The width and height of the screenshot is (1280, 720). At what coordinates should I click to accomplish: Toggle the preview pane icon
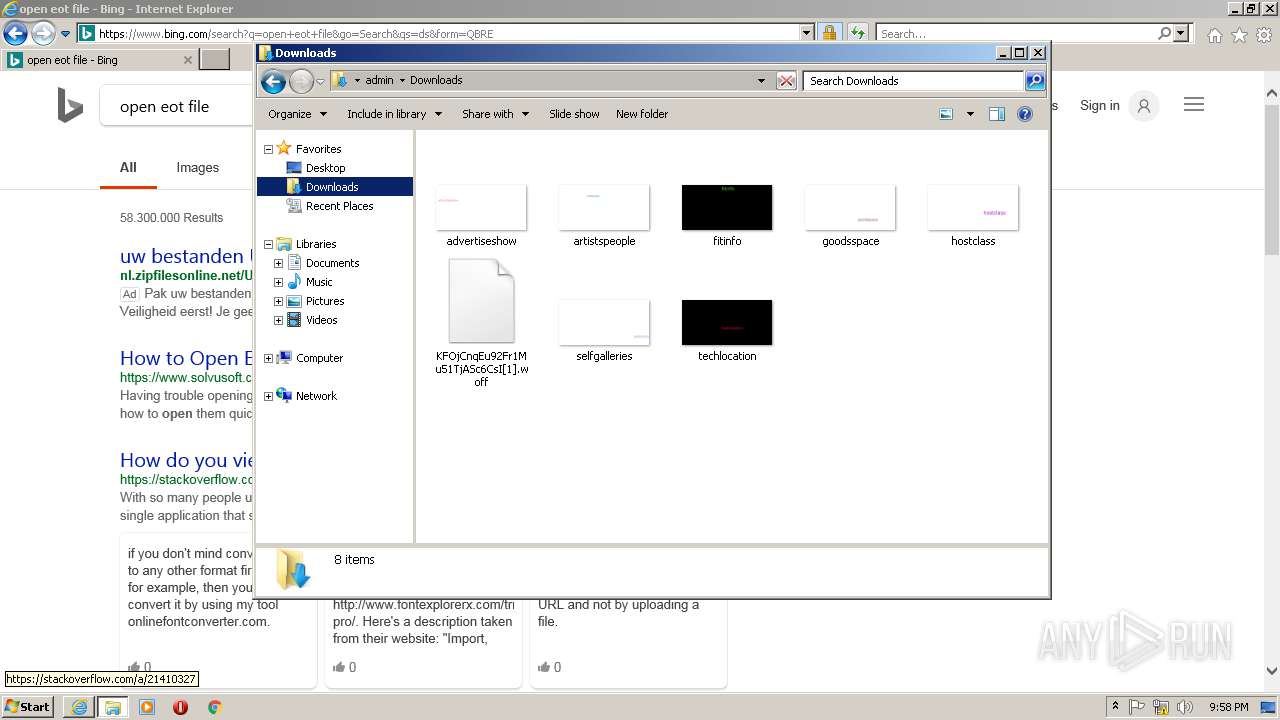[x=996, y=114]
